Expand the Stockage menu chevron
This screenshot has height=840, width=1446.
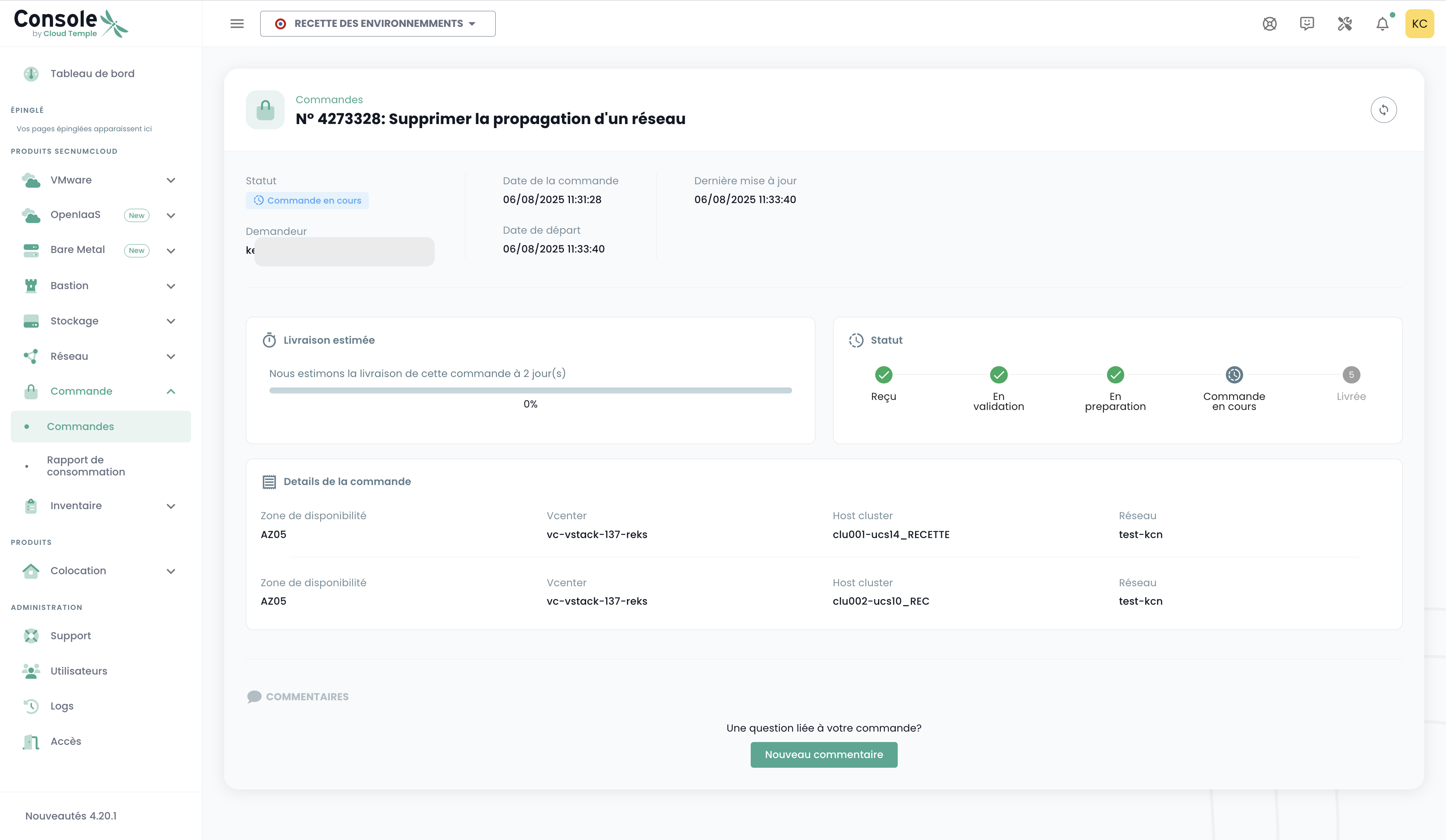coord(170,321)
